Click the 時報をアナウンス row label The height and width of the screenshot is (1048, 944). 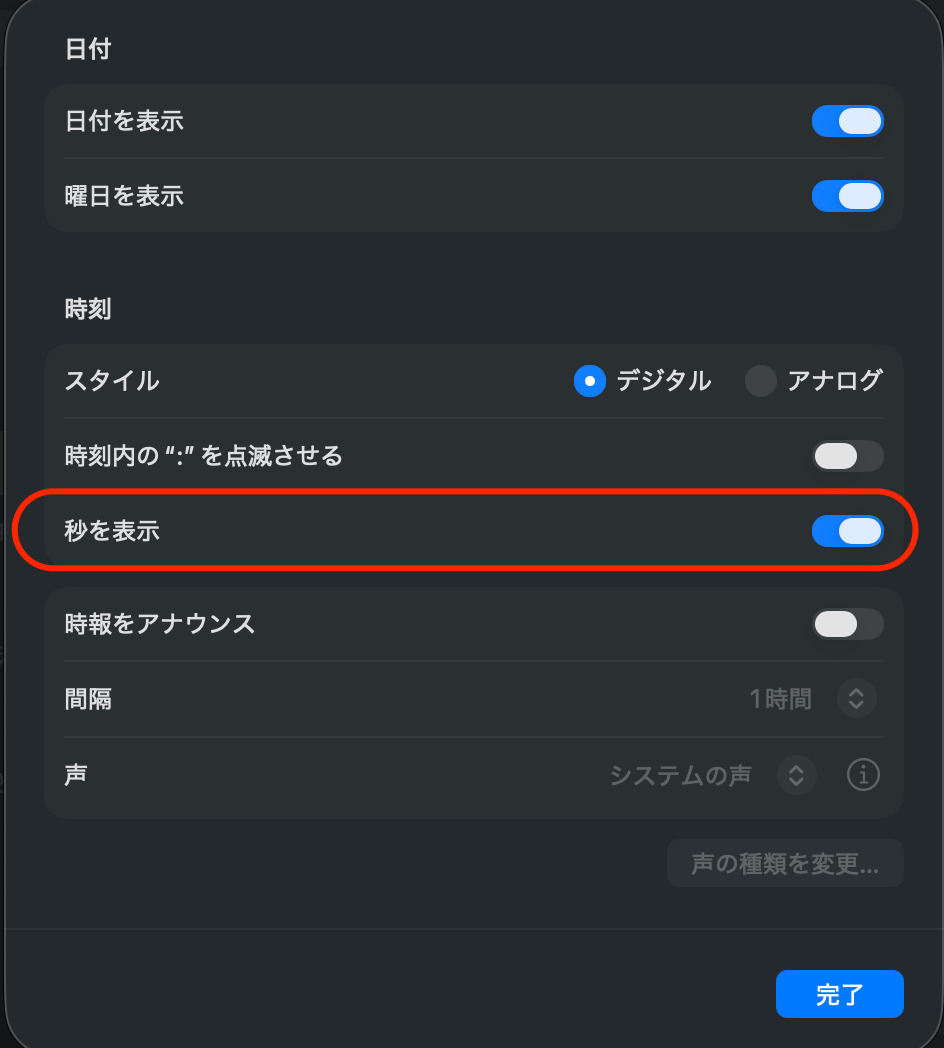[x=160, y=624]
